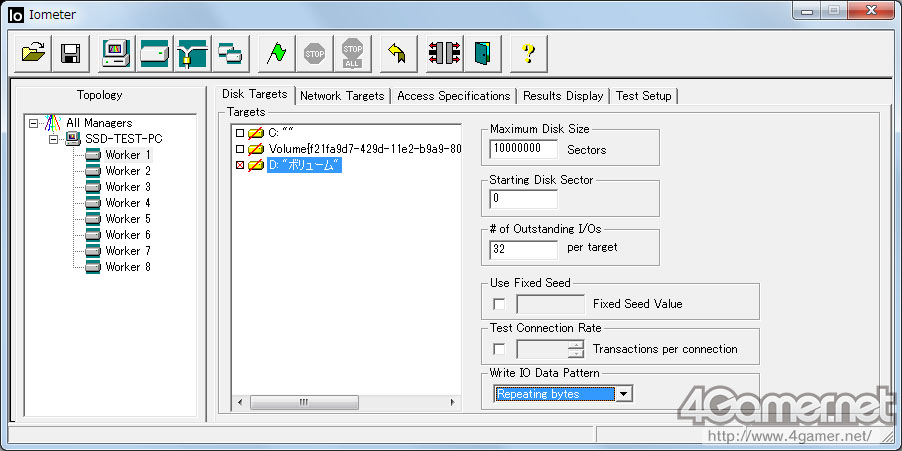Open Results Display tab

coord(563,96)
